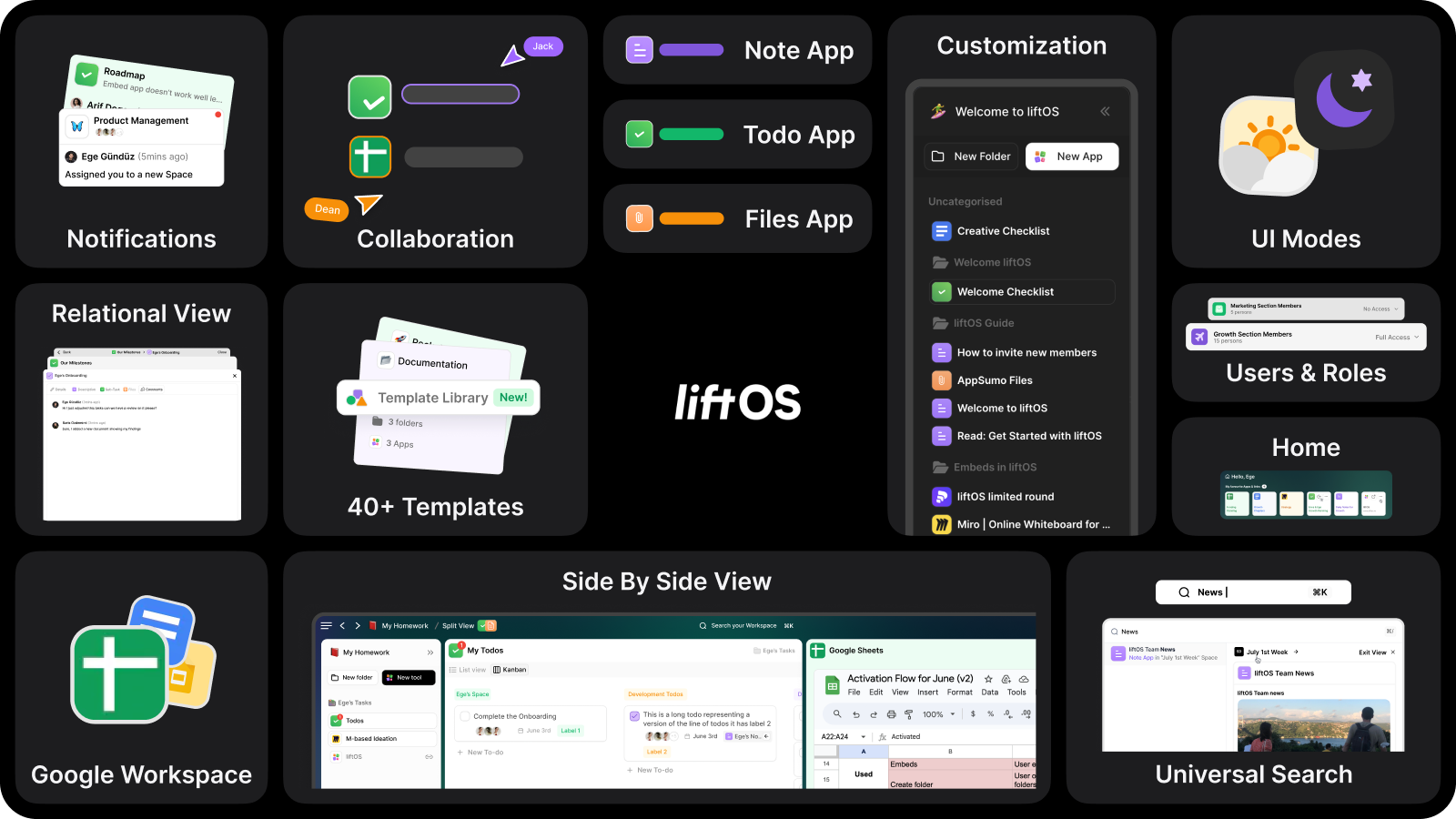Open the No Access dropdown for Marketing Section Members
The image size is (1456, 819).
coord(1382,309)
